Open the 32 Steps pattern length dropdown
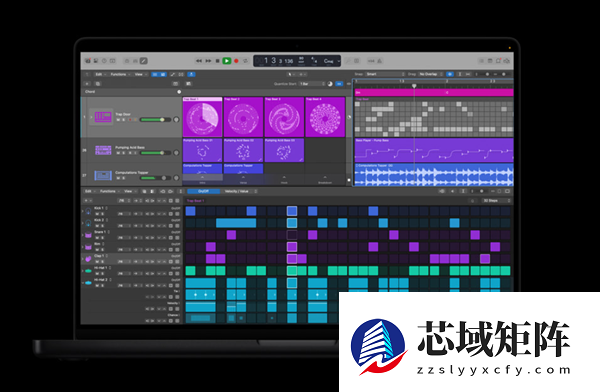Image resolution: width=600 pixels, height=392 pixels. pyautogui.click(x=496, y=201)
